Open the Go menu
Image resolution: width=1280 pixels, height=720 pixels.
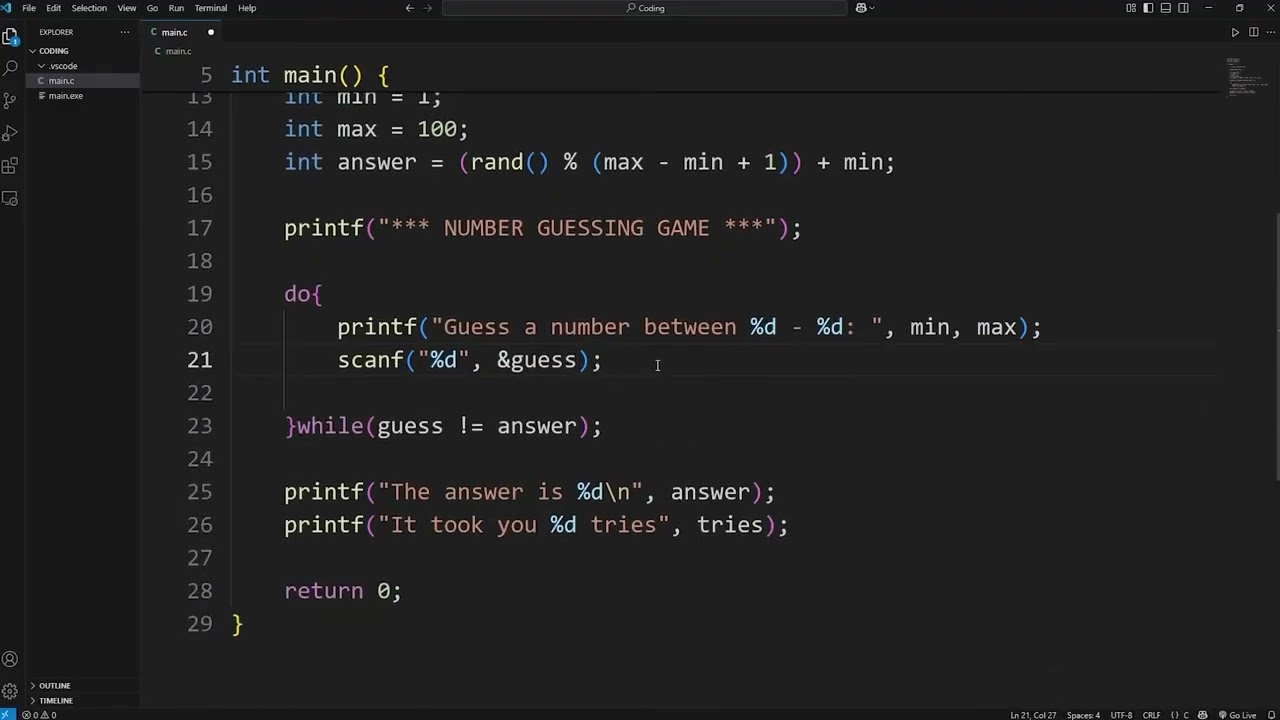(152, 8)
